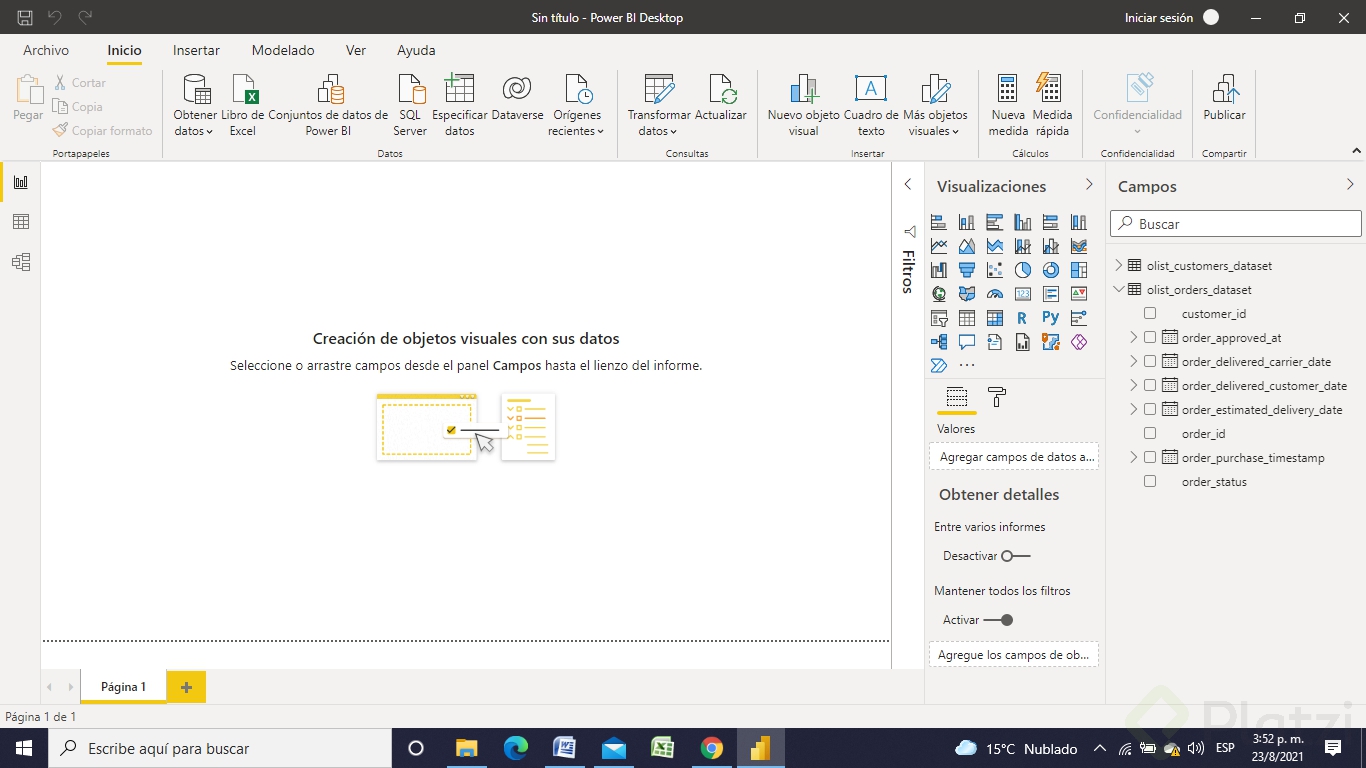Screen dimensions: 1366x768
Task: Click the Buscar fields search box
Action: pos(1236,224)
